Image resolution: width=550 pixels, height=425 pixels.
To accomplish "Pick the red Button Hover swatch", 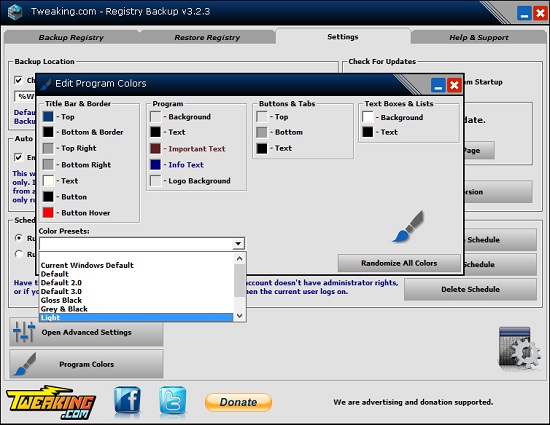I will 48,212.
